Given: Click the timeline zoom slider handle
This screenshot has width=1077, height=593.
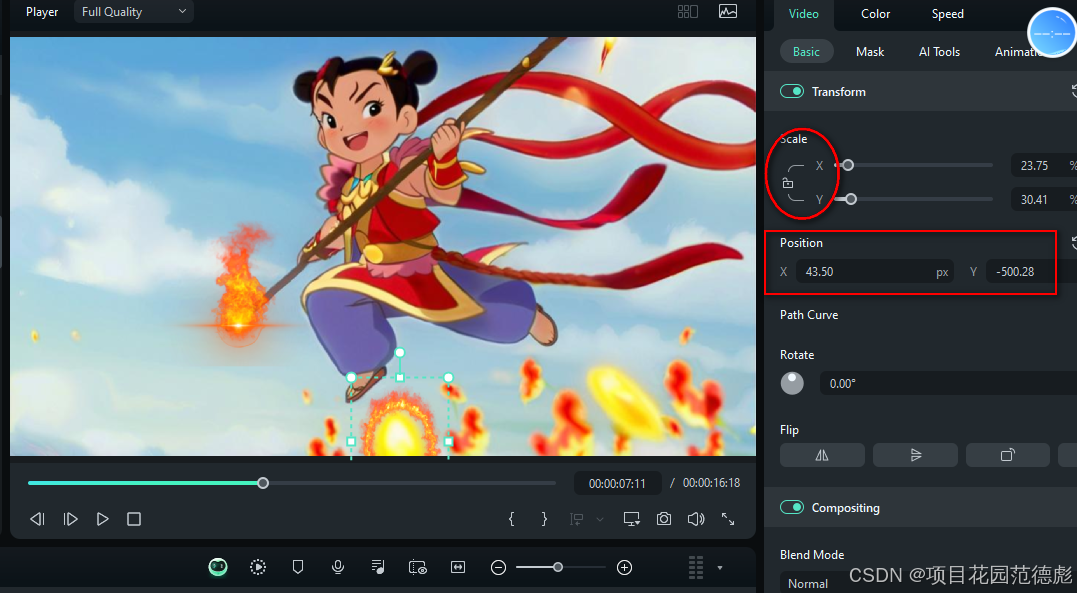Looking at the screenshot, I should (558, 567).
